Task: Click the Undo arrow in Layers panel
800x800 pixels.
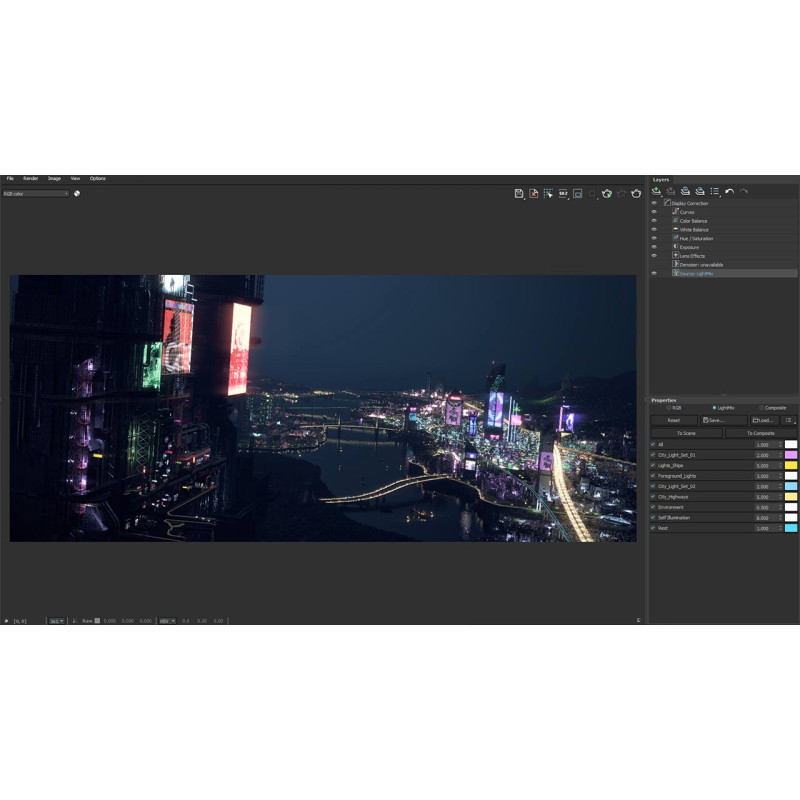Action: 729,191
